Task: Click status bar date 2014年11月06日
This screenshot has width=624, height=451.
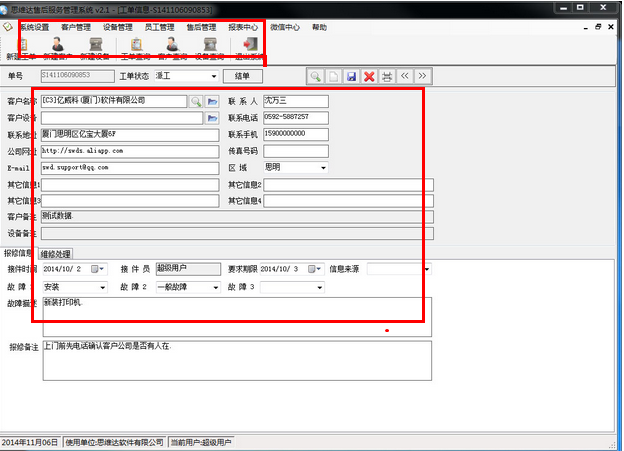Action: coord(30,443)
